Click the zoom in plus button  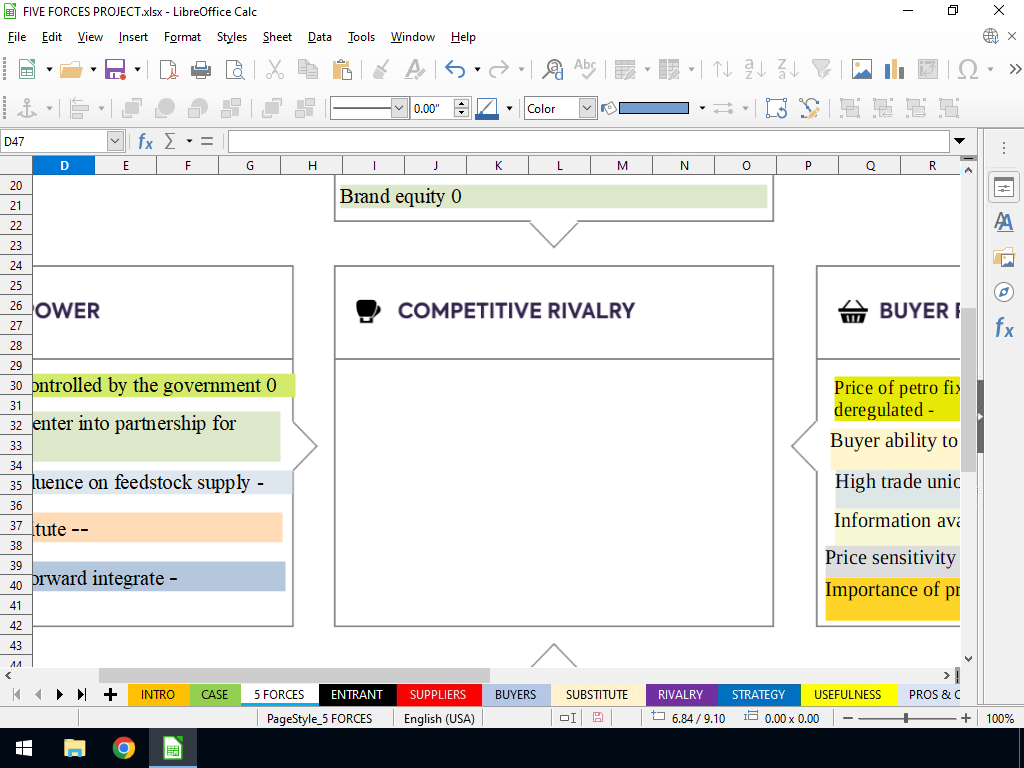pyautogui.click(x=966, y=718)
